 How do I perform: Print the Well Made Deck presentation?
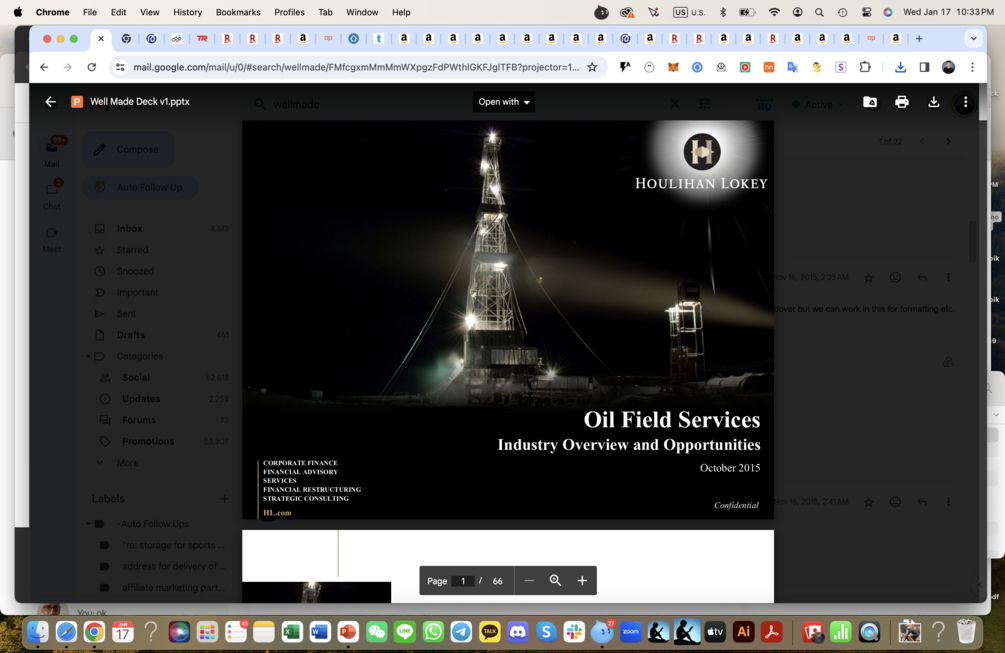coord(902,102)
